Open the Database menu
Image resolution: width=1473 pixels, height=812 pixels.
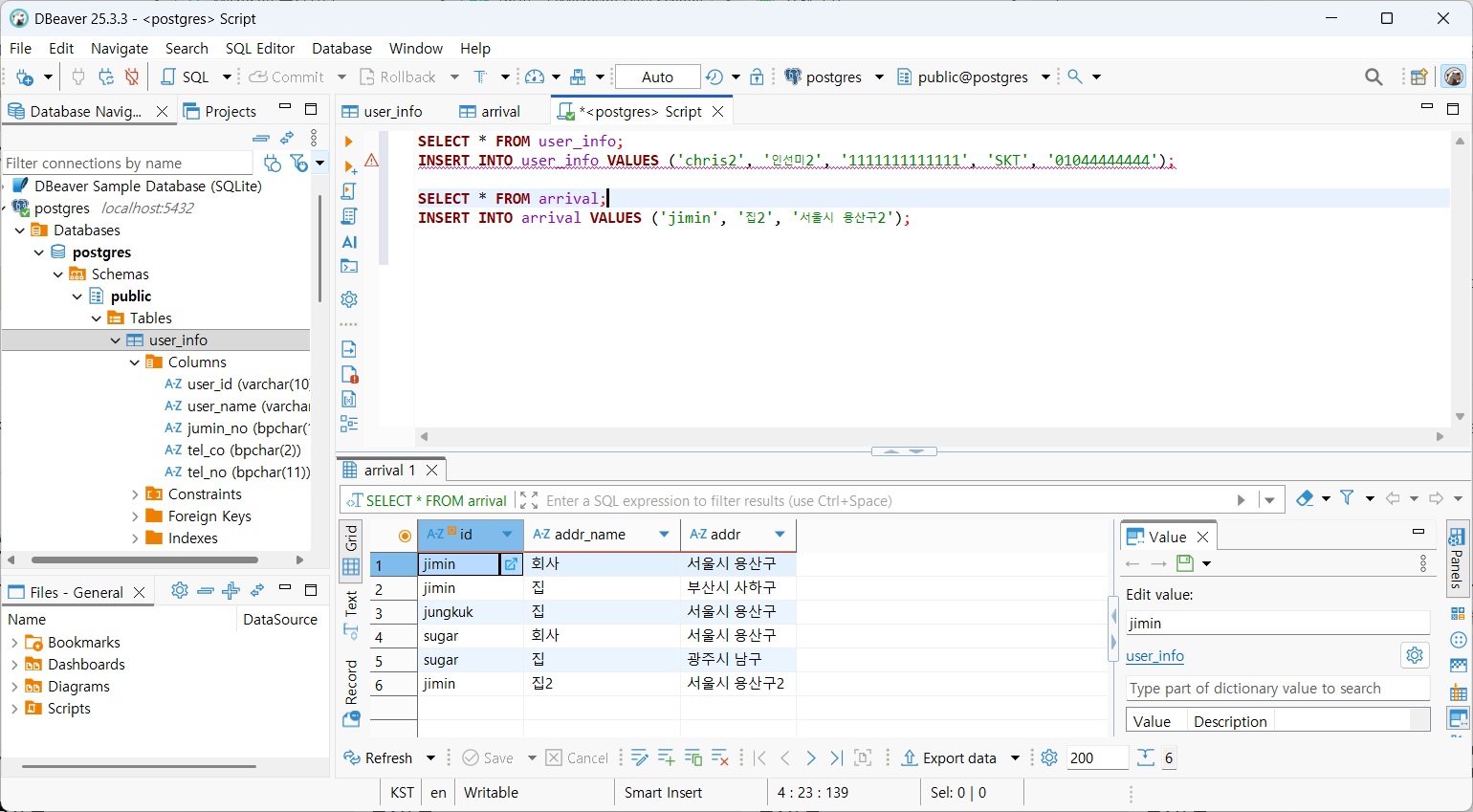pyautogui.click(x=341, y=48)
